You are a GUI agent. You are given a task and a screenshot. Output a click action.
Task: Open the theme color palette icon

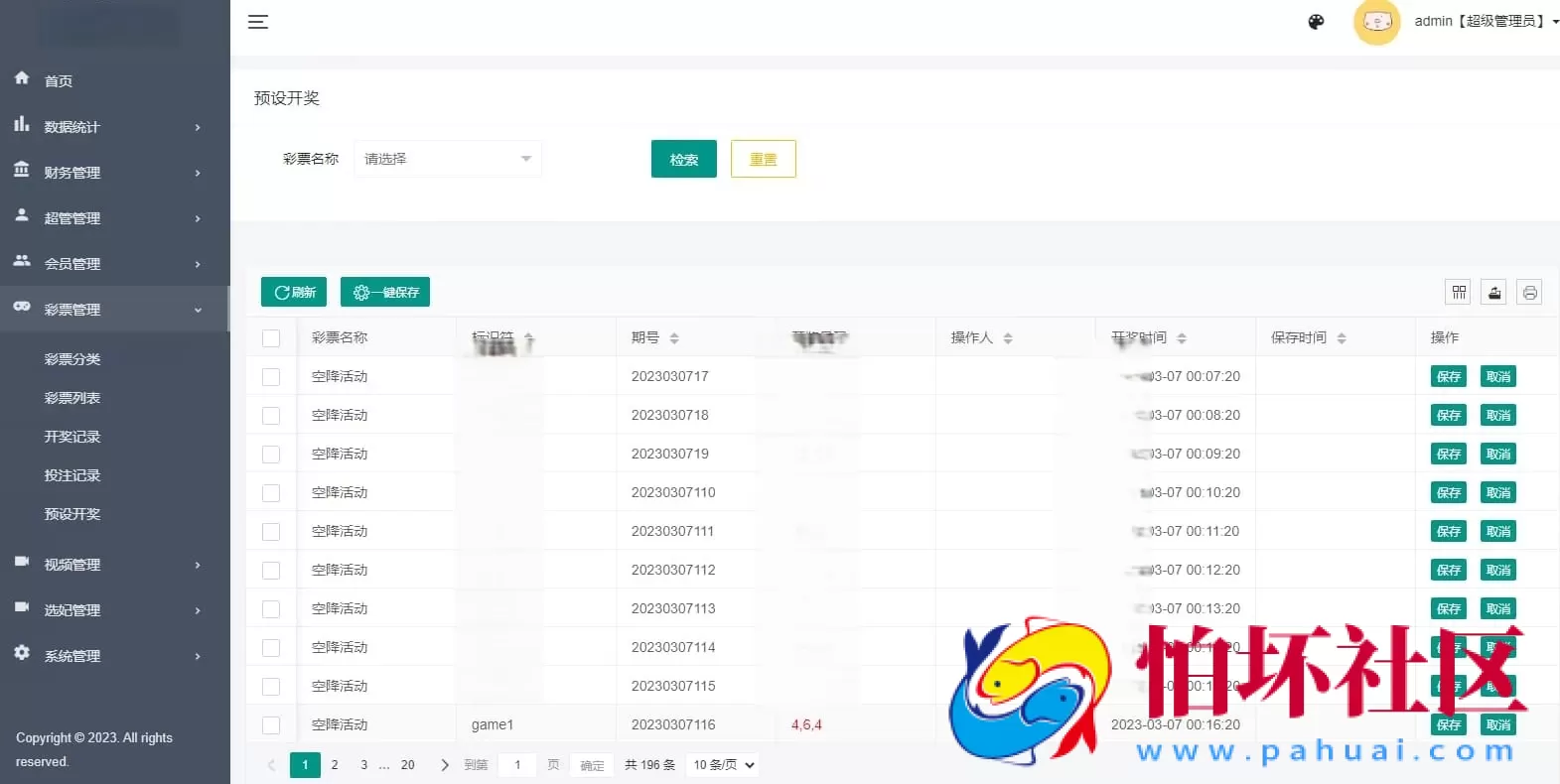pyautogui.click(x=1316, y=22)
